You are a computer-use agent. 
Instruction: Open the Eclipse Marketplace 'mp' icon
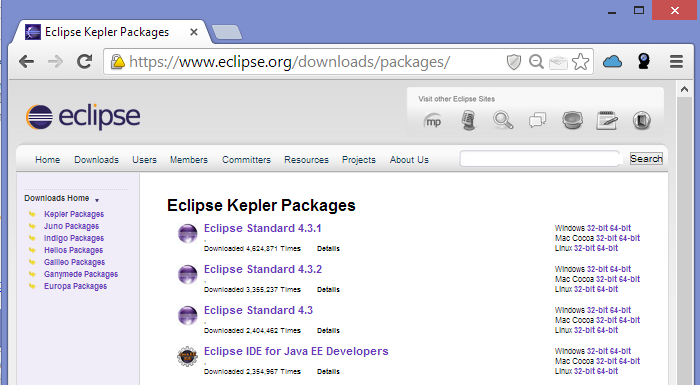[433, 121]
